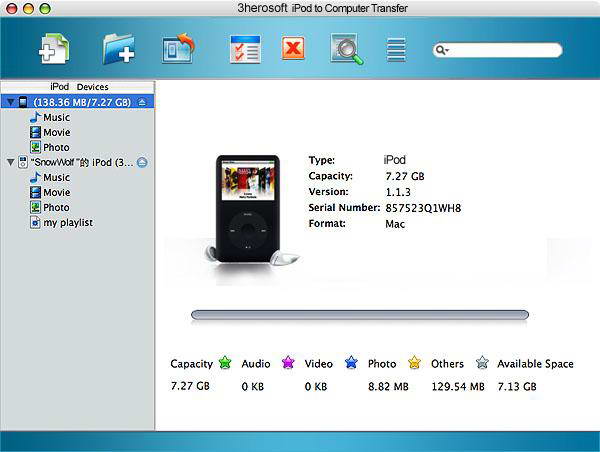
Task: Open Photo under SnowWolf iPod
Action: point(50,207)
